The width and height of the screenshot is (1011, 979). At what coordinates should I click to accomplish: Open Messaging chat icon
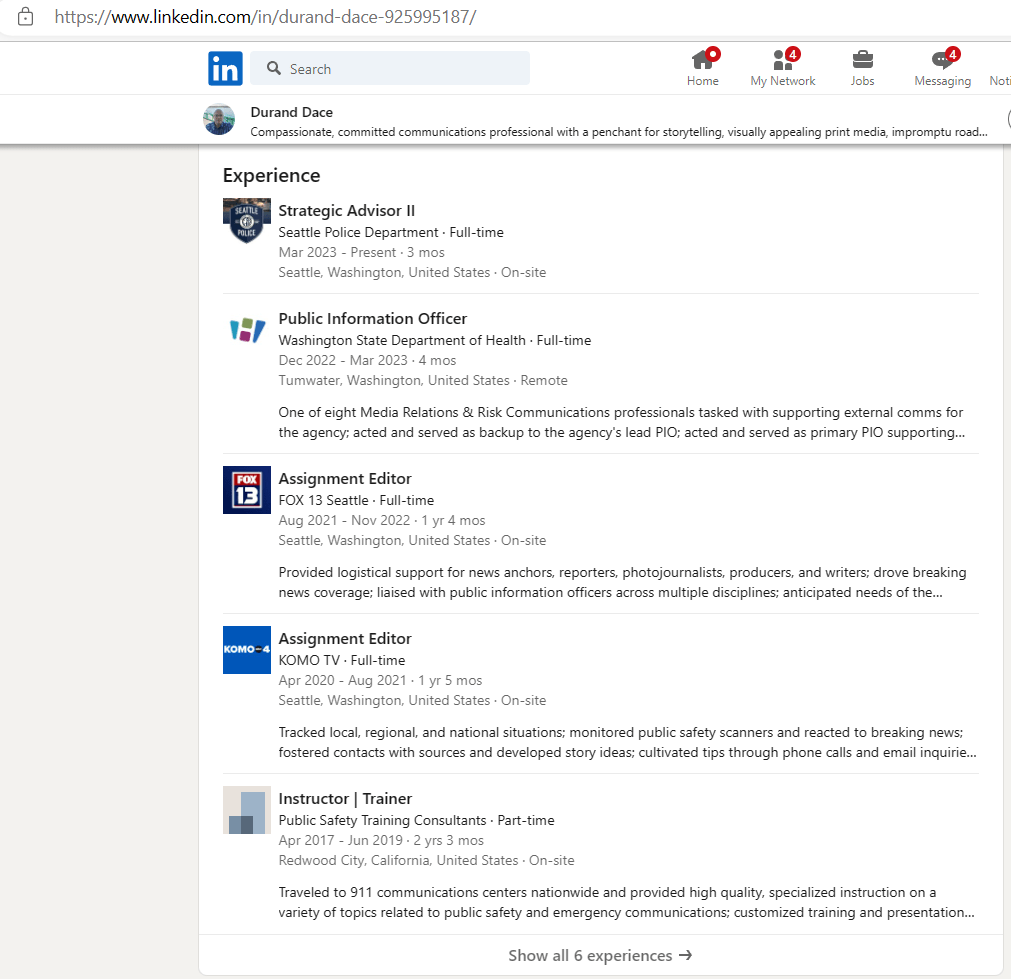(942, 60)
